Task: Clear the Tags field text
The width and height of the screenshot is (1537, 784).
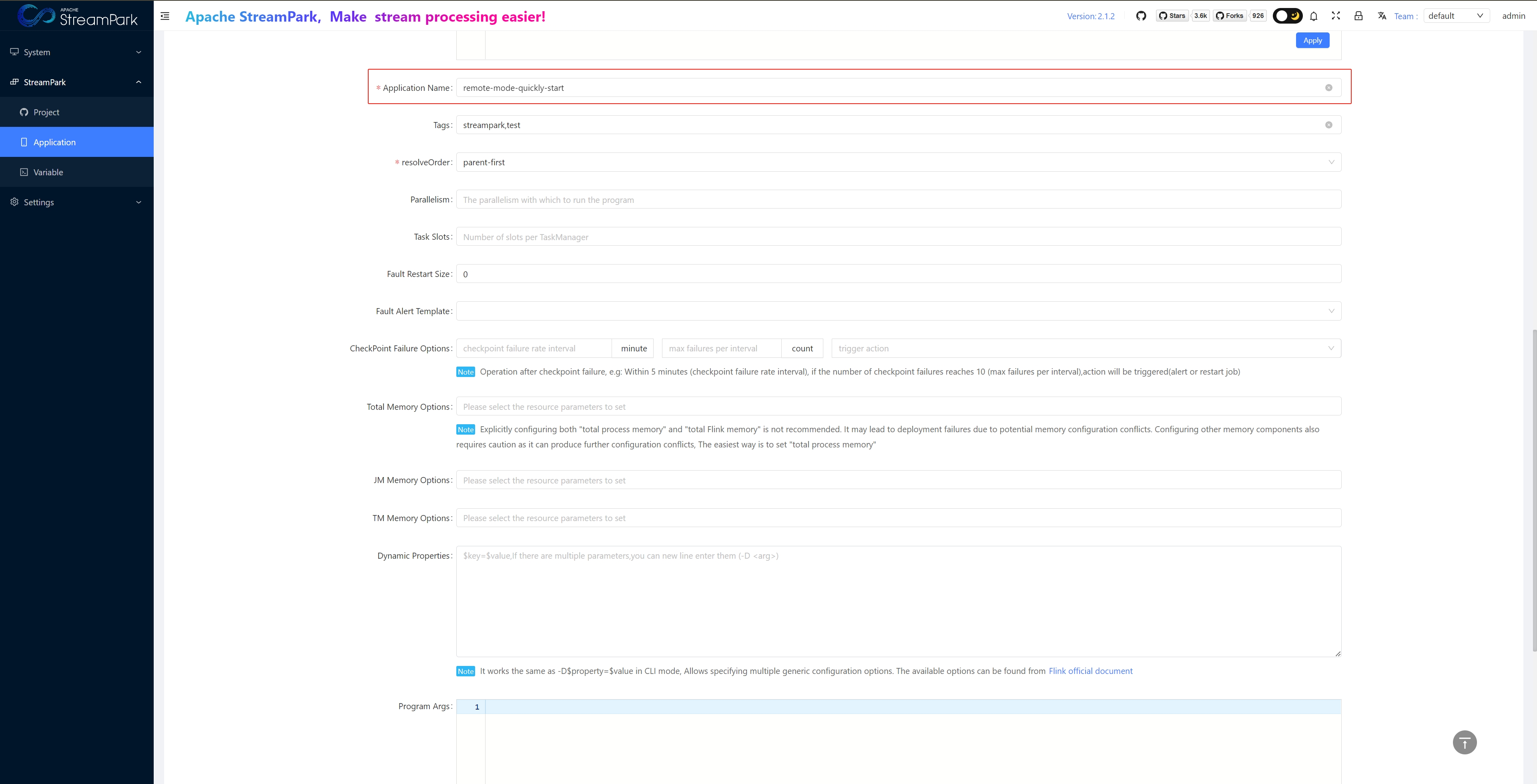Action: click(1329, 125)
